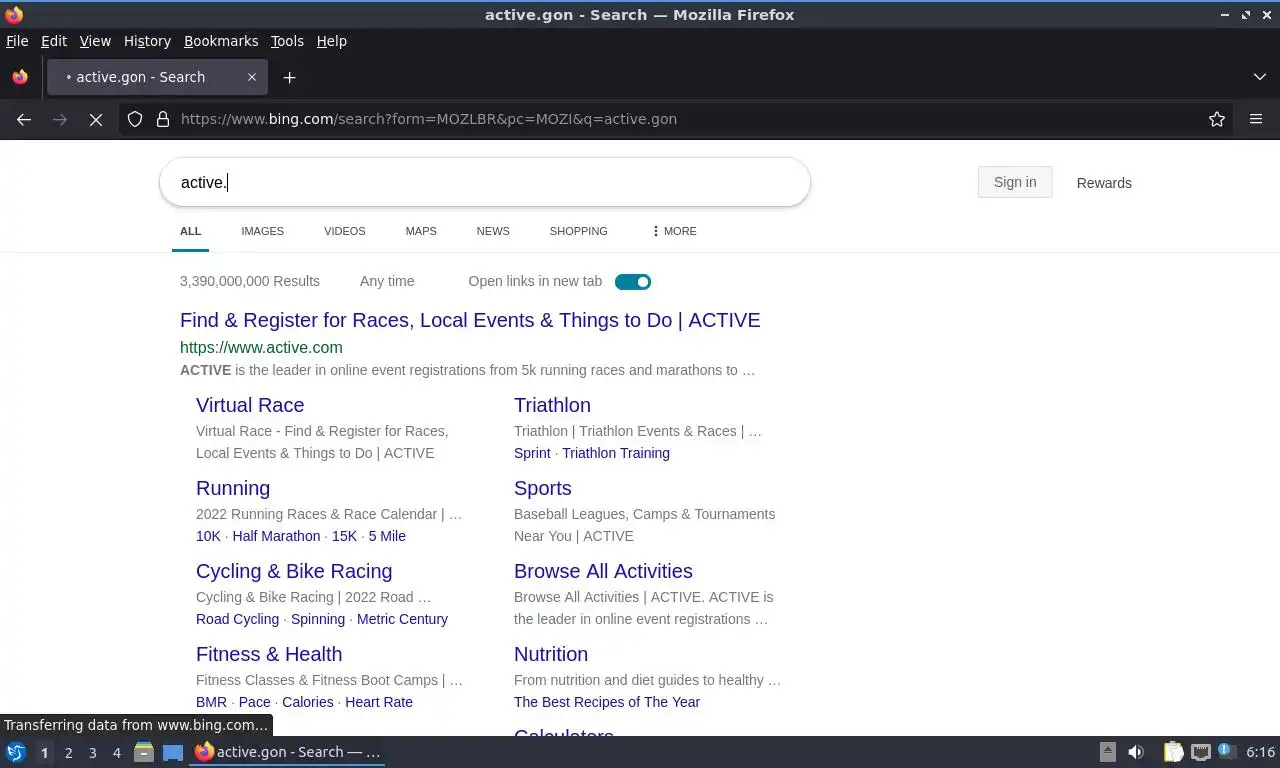Click the browser back arrow
Image resolution: width=1280 pixels, height=768 pixels.
[24, 119]
